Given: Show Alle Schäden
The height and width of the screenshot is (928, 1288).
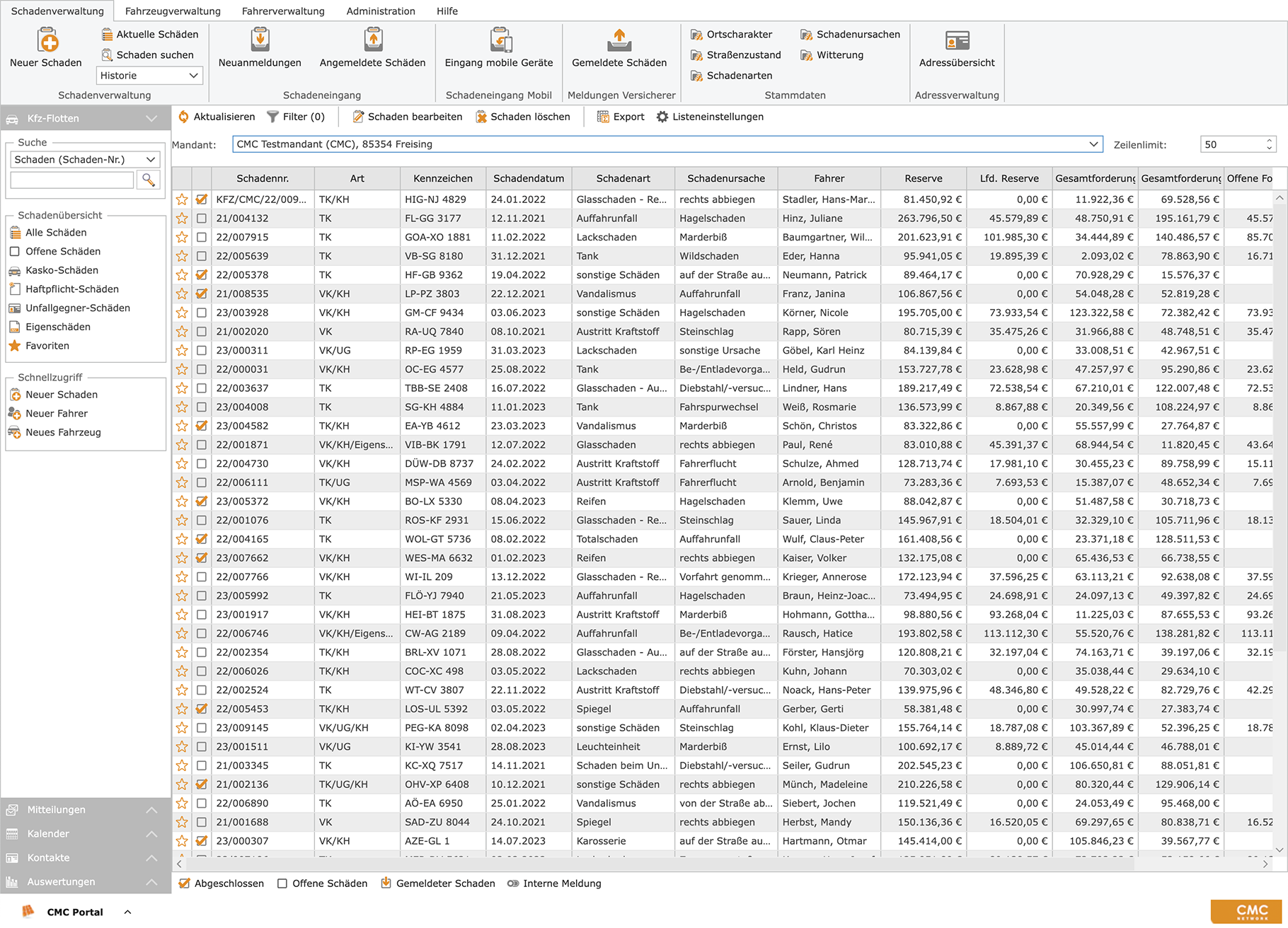Looking at the screenshot, I should click(48, 232).
